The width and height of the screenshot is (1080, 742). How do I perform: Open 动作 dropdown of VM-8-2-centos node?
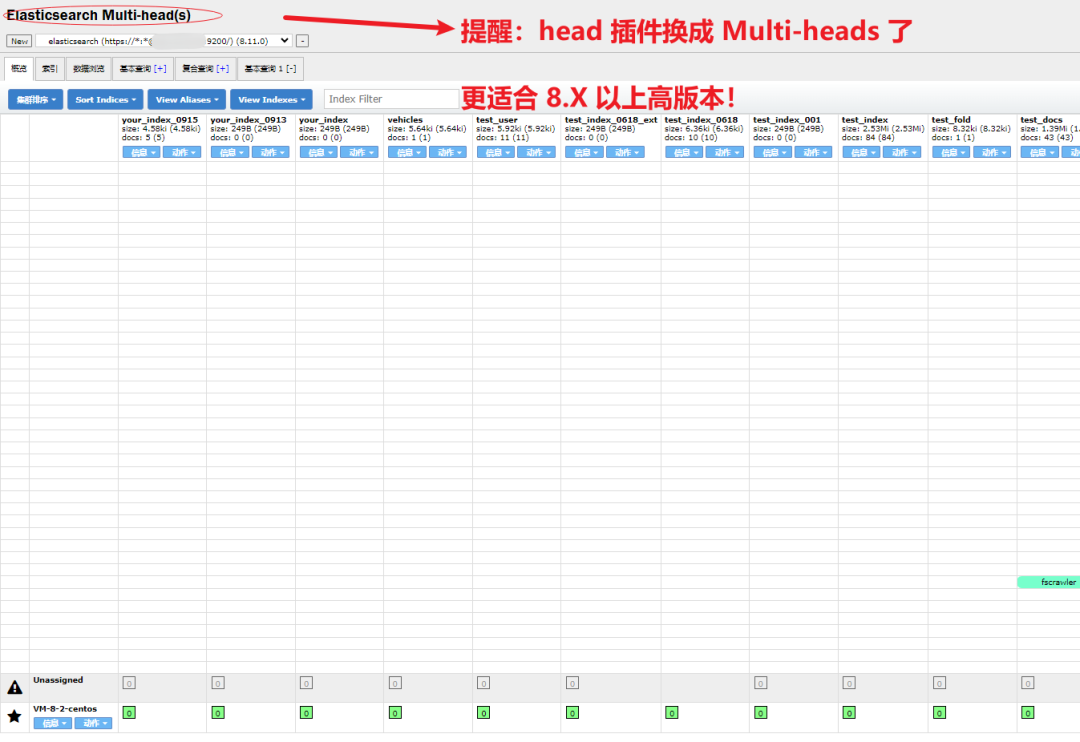[x=94, y=723]
